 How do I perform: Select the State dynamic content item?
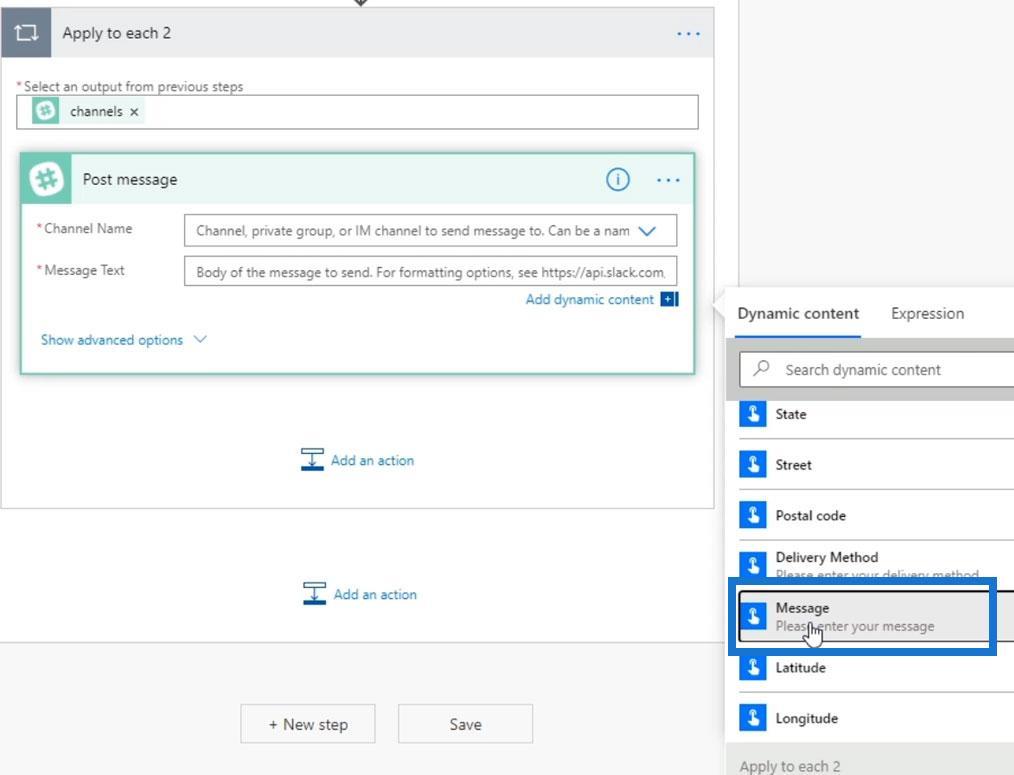(x=876, y=414)
